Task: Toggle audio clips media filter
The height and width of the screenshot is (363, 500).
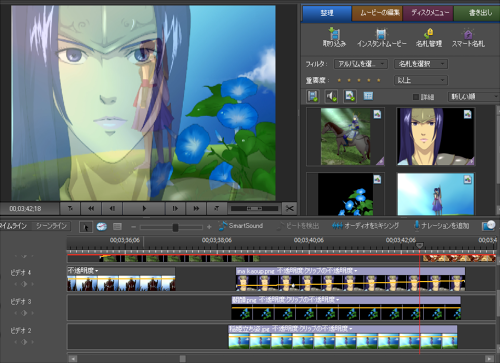Action: (331, 96)
